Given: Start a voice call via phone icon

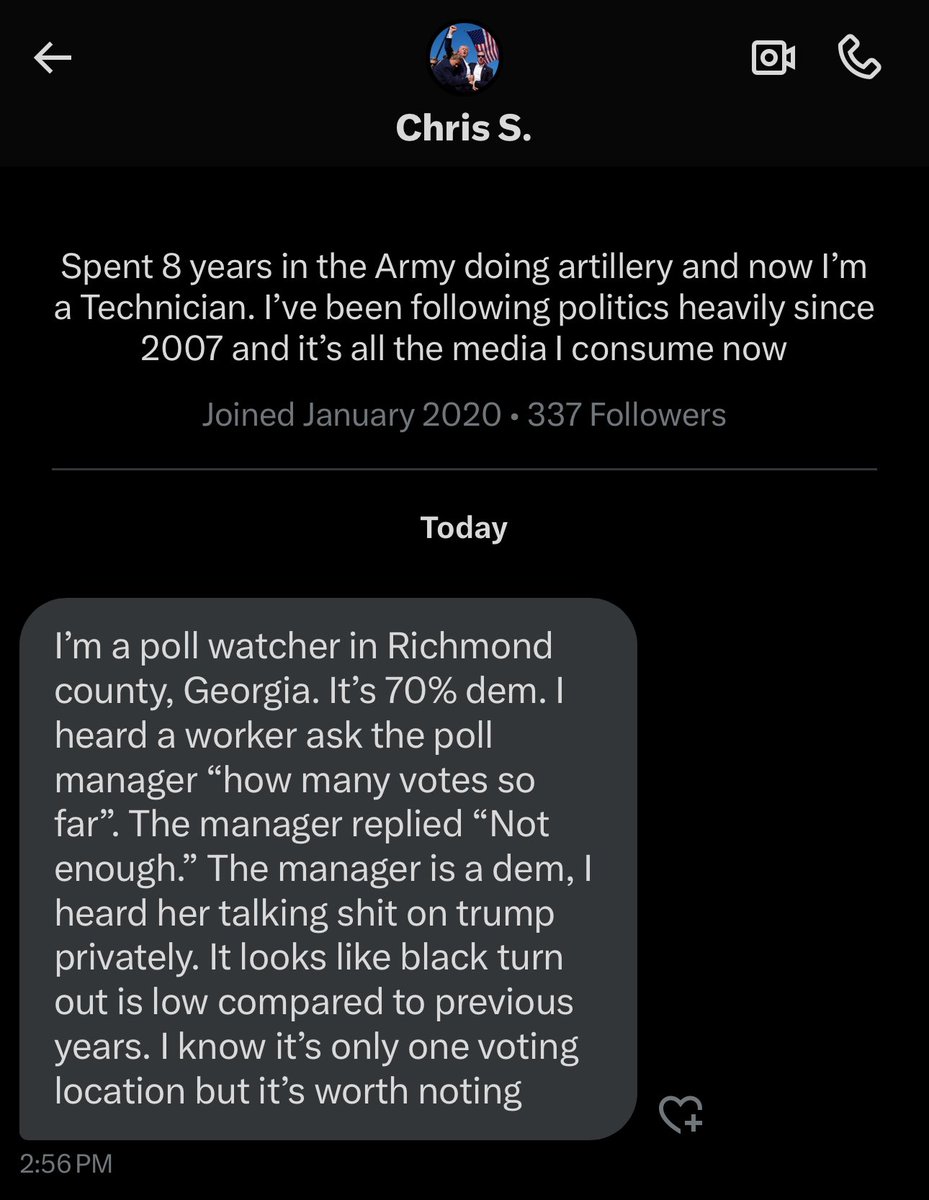Looking at the screenshot, I should [x=858, y=59].
